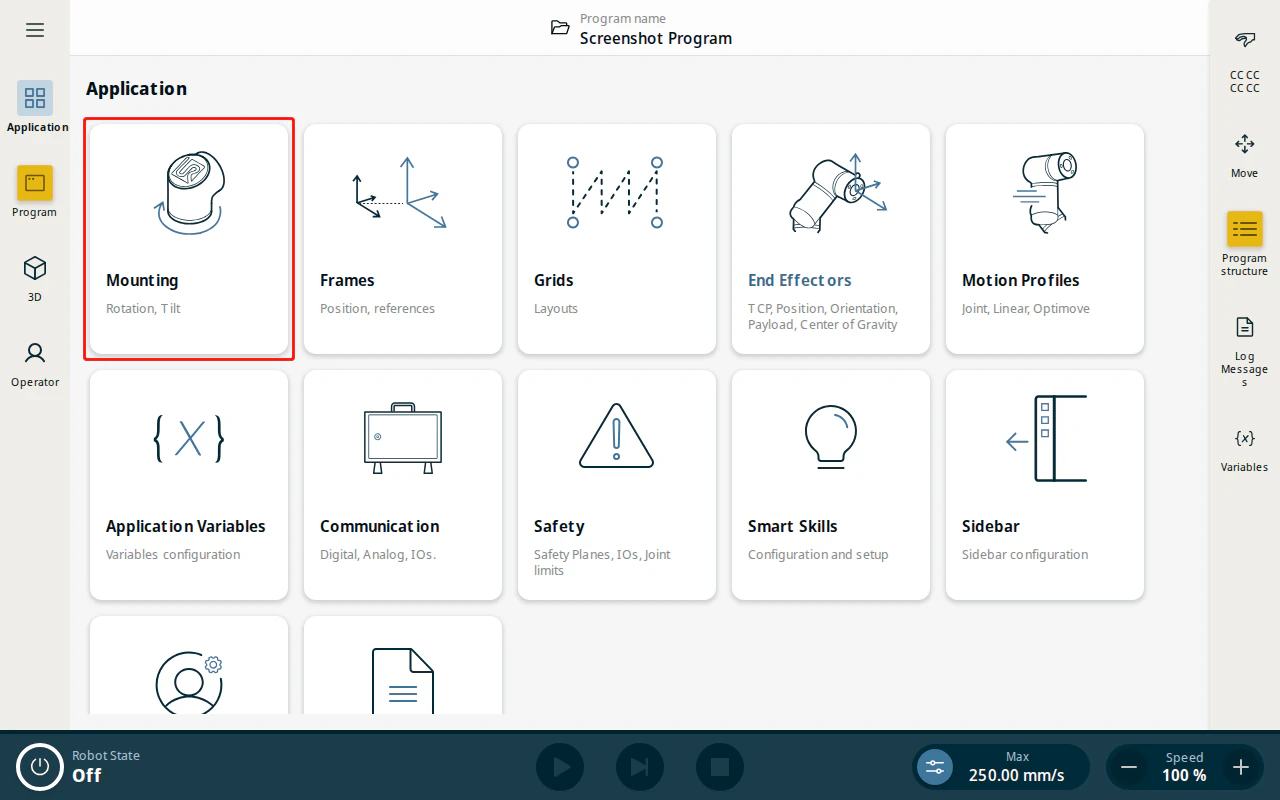Open the document icon card
This screenshot has width=1280, height=800.
click(403, 665)
